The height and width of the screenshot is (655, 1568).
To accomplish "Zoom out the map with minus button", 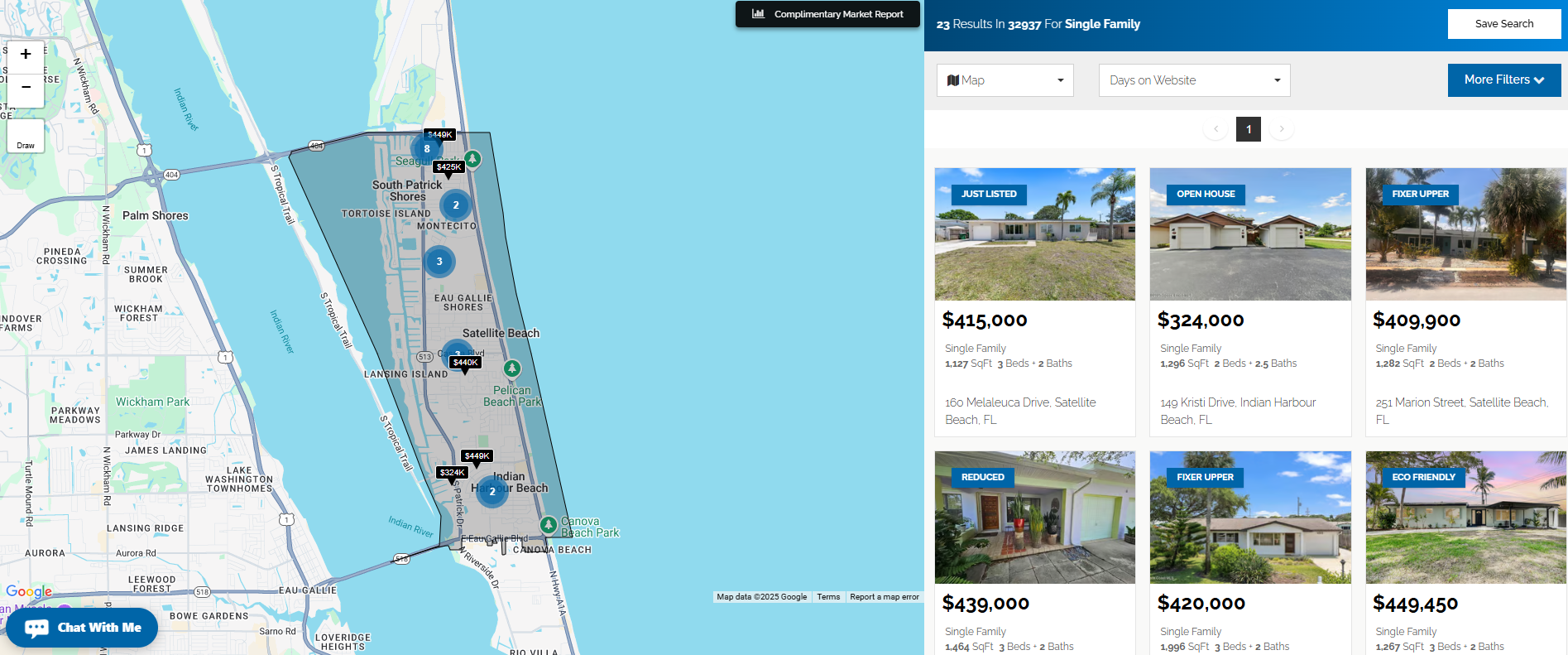I will (26, 88).
